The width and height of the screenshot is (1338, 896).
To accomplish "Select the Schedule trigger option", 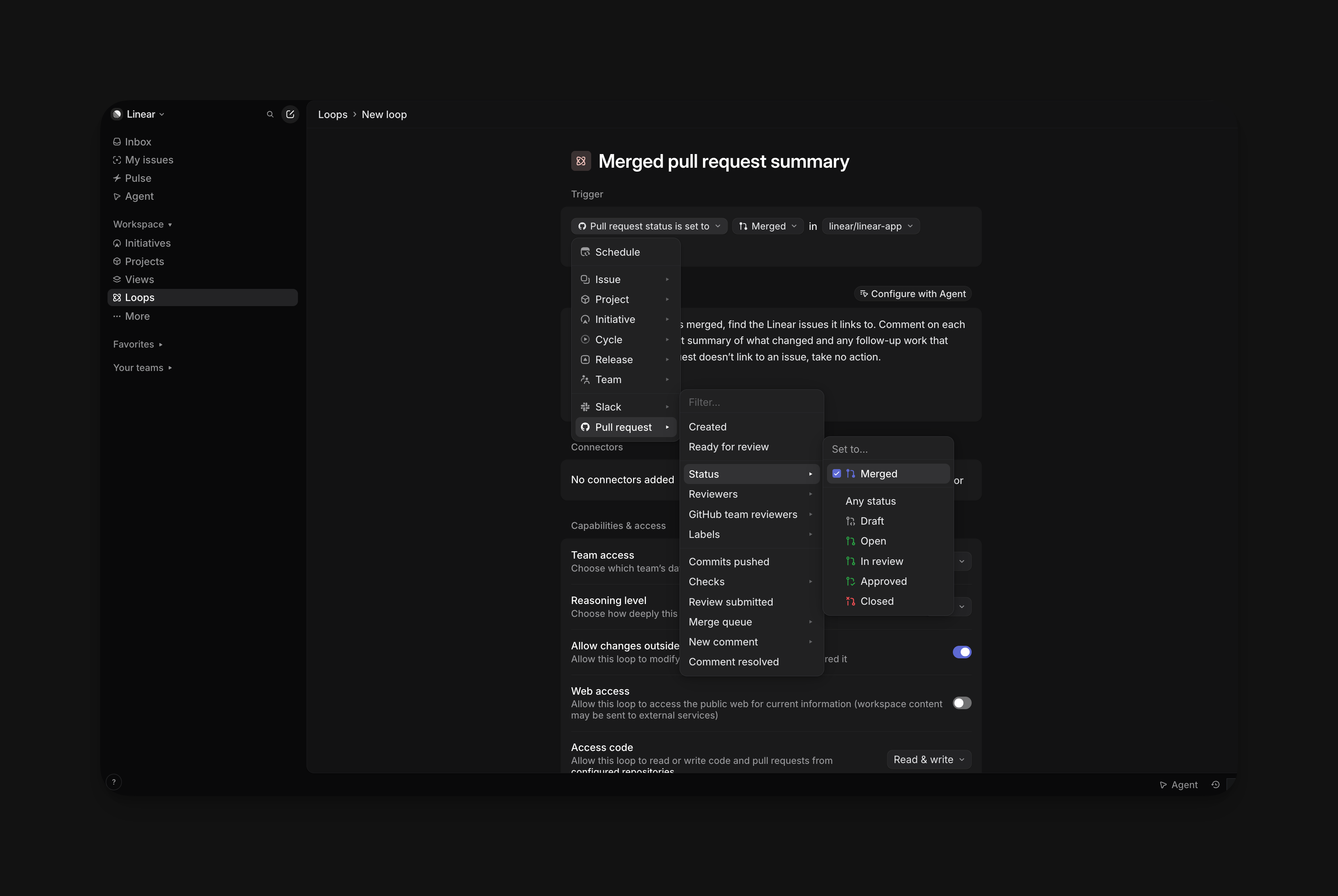I will click(x=625, y=252).
